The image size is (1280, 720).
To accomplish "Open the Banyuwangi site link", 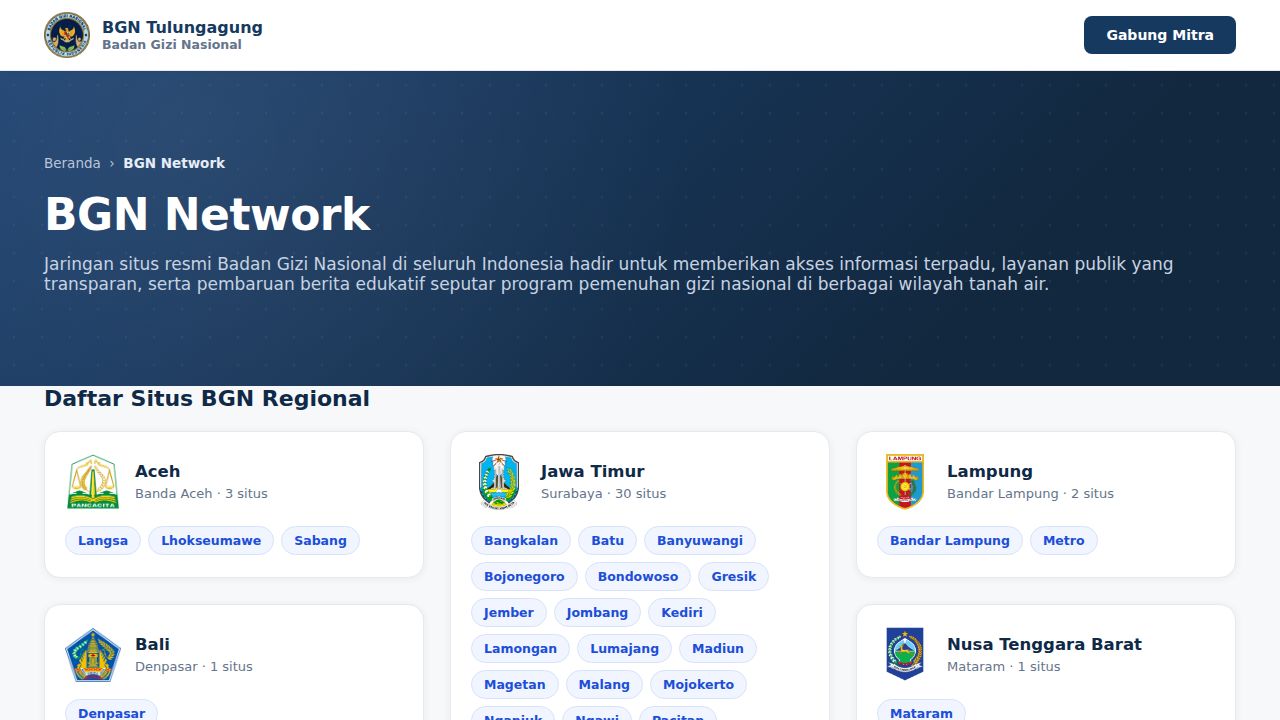I will [700, 541].
